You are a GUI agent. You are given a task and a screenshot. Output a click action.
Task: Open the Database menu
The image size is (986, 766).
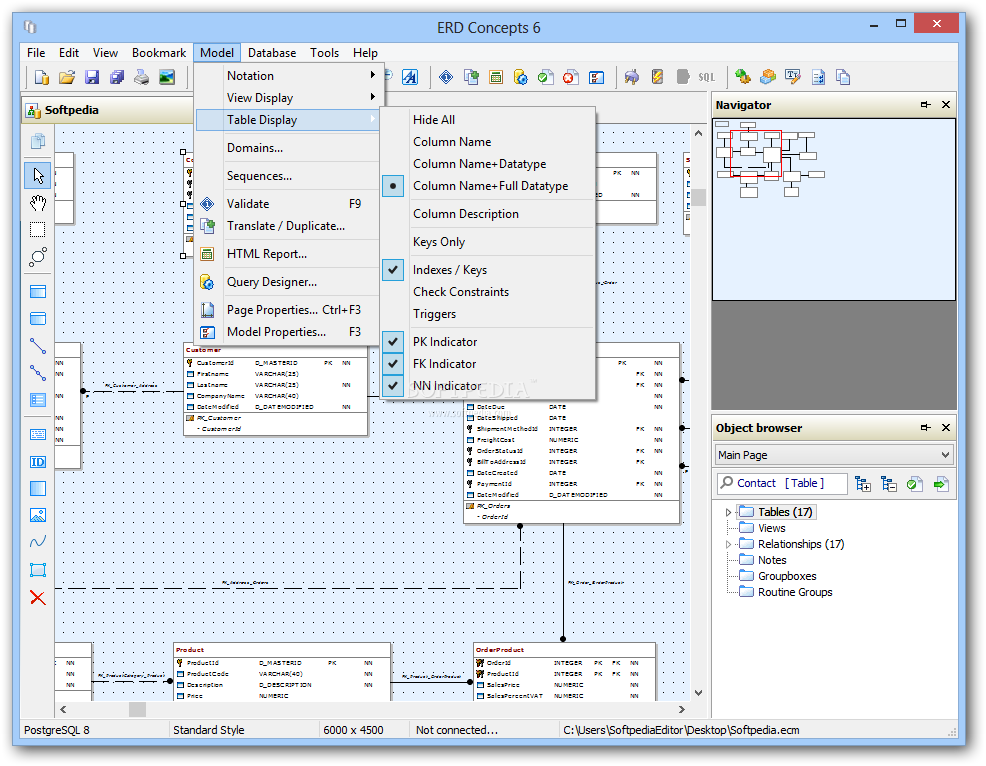[272, 53]
